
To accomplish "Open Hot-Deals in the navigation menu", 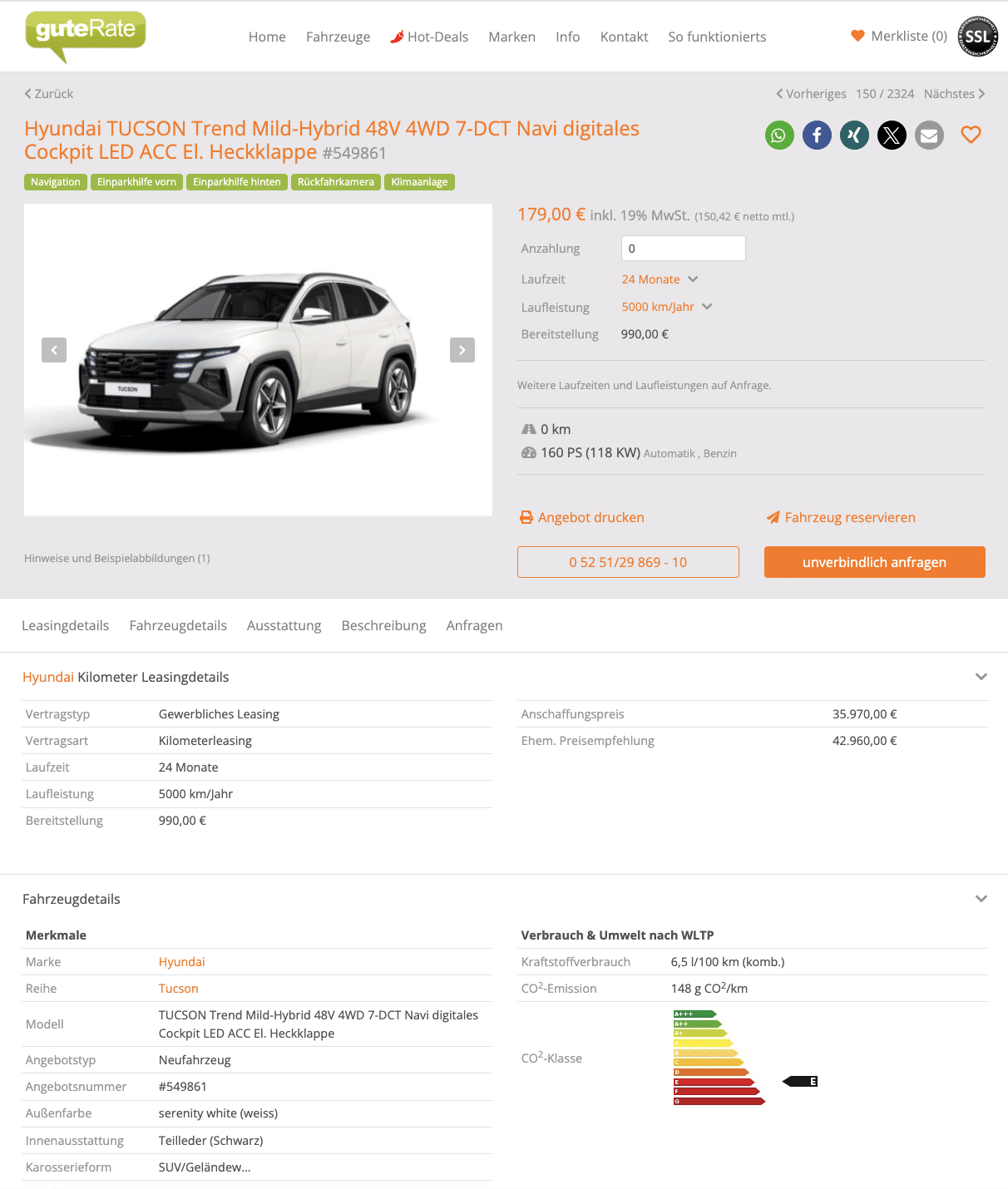I will 429,37.
